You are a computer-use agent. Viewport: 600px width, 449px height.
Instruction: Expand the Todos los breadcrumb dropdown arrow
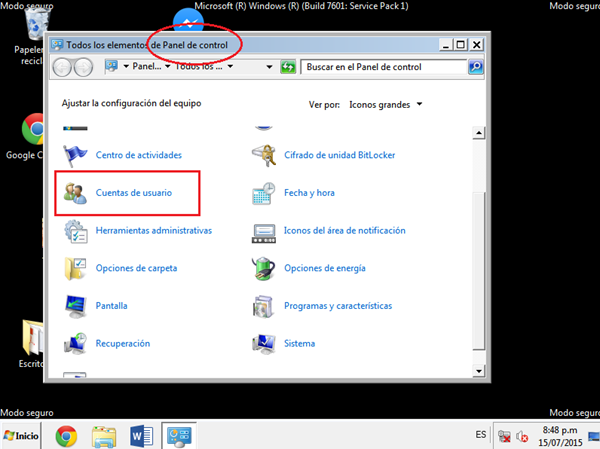230,67
